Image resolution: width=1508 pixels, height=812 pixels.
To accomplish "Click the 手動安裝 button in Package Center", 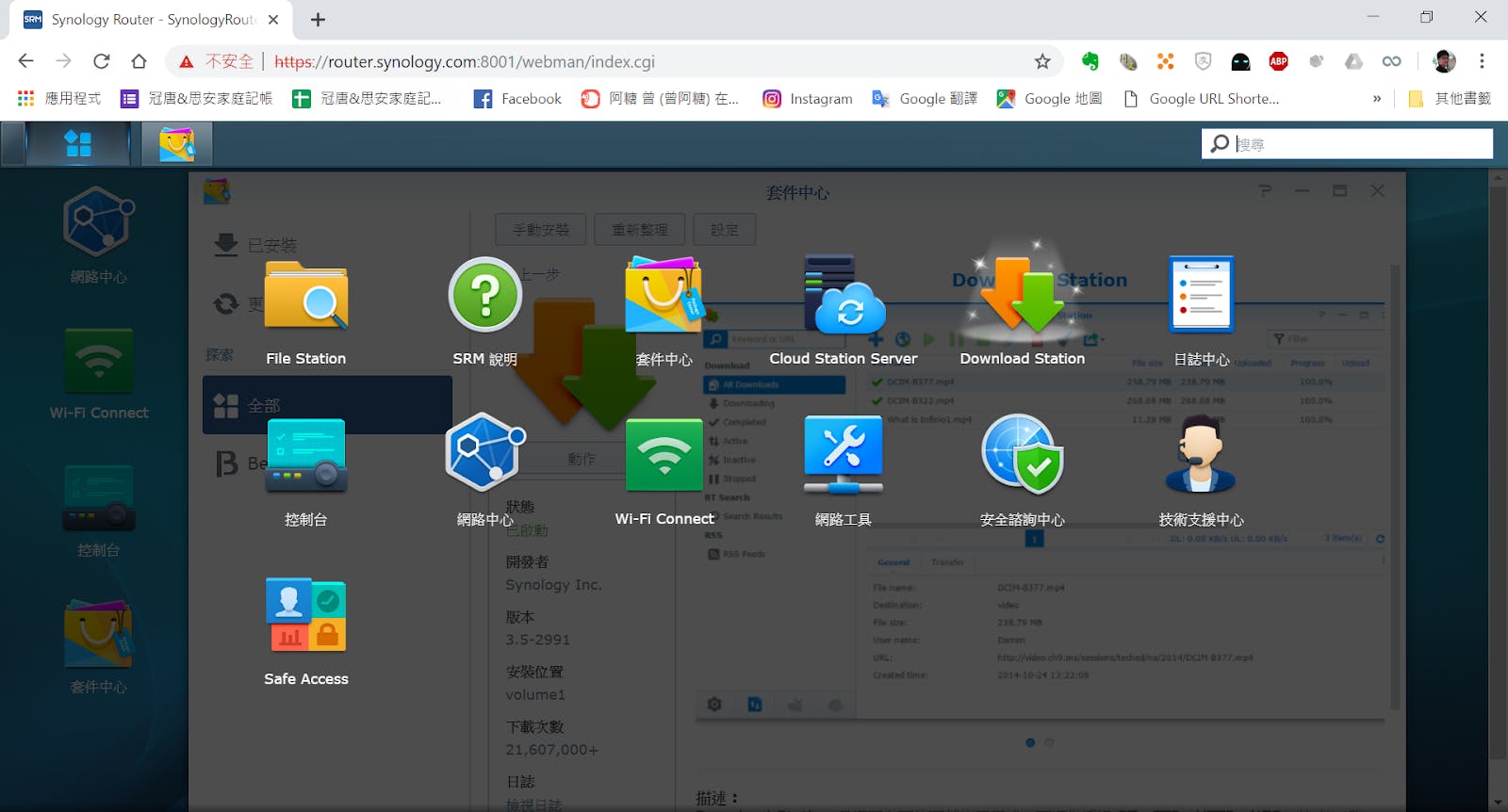I will [x=541, y=230].
